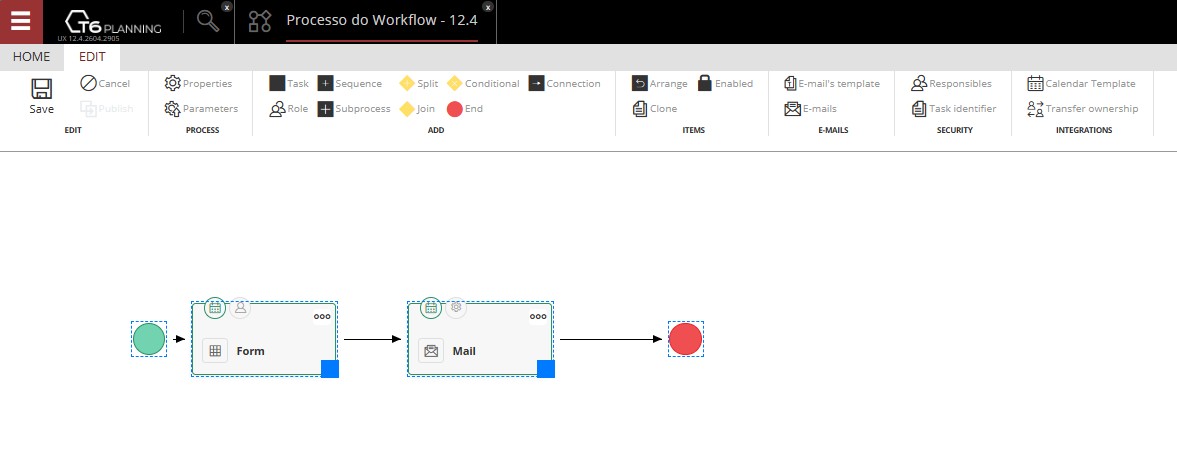This screenshot has width=1177, height=457.
Task: Close the search tab with its x
Action: click(x=227, y=7)
